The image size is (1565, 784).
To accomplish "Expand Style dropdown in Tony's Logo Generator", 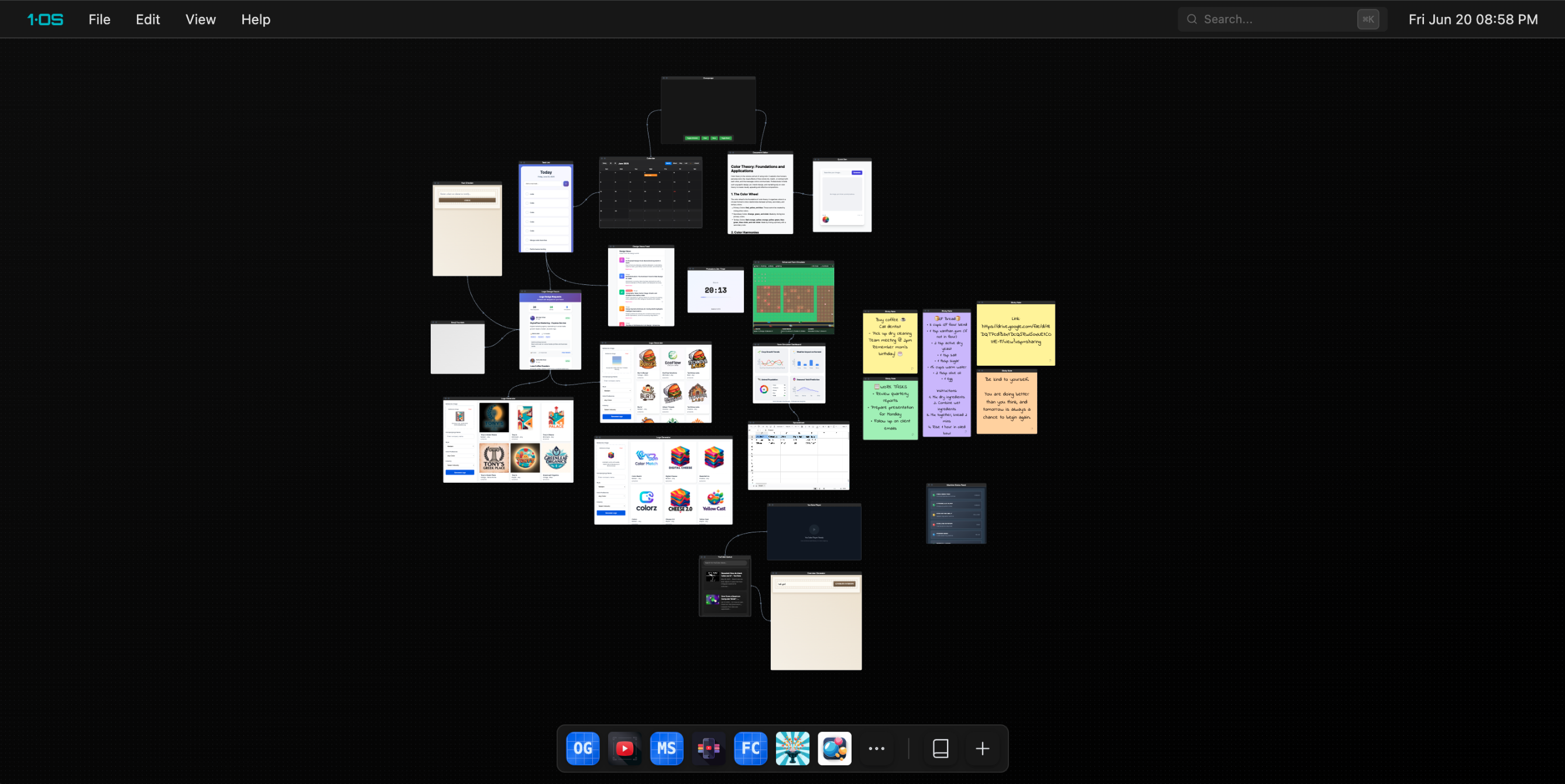I will [x=460, y=446].
